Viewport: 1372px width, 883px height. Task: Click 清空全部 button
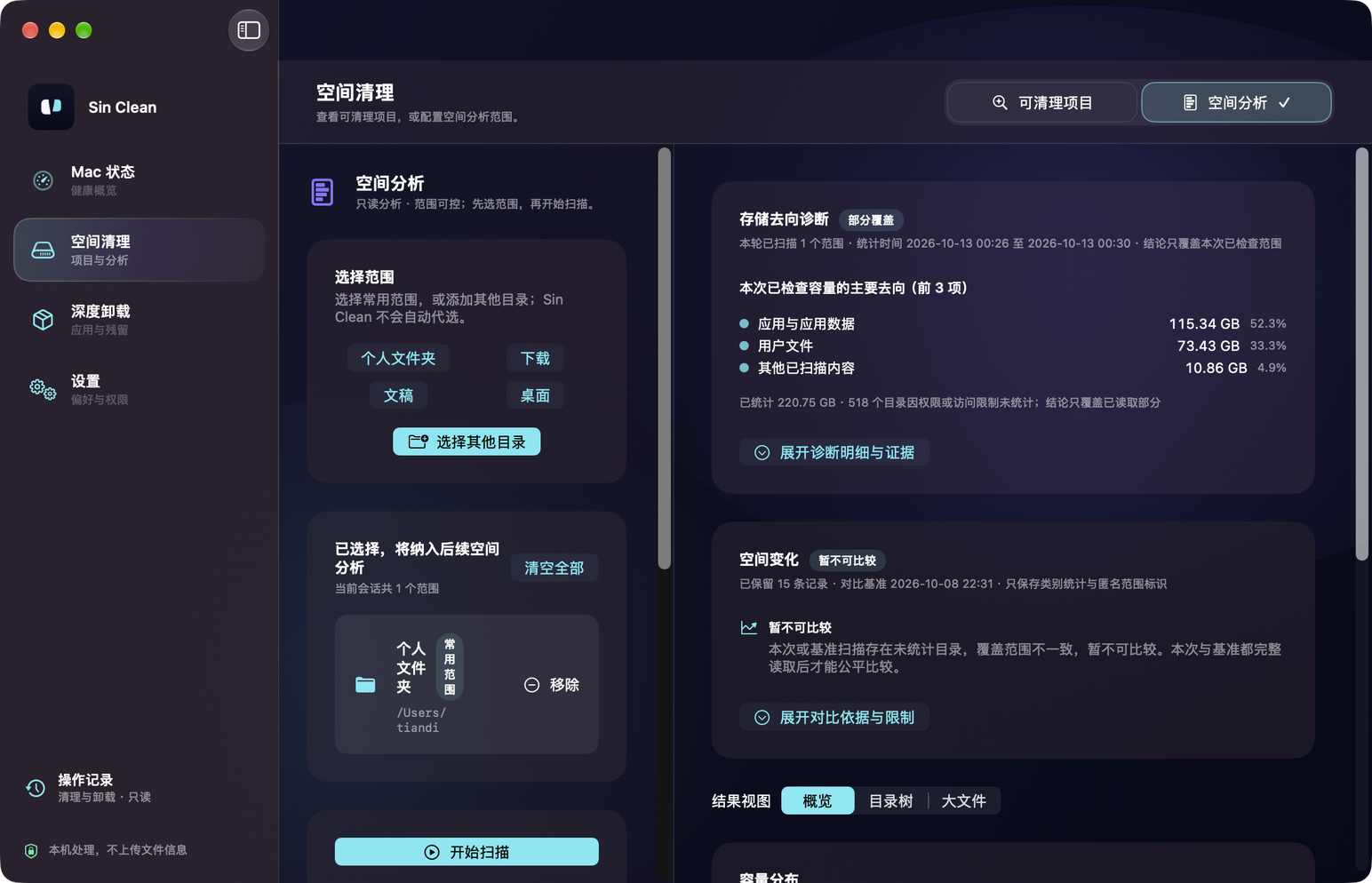coord(554,568)
